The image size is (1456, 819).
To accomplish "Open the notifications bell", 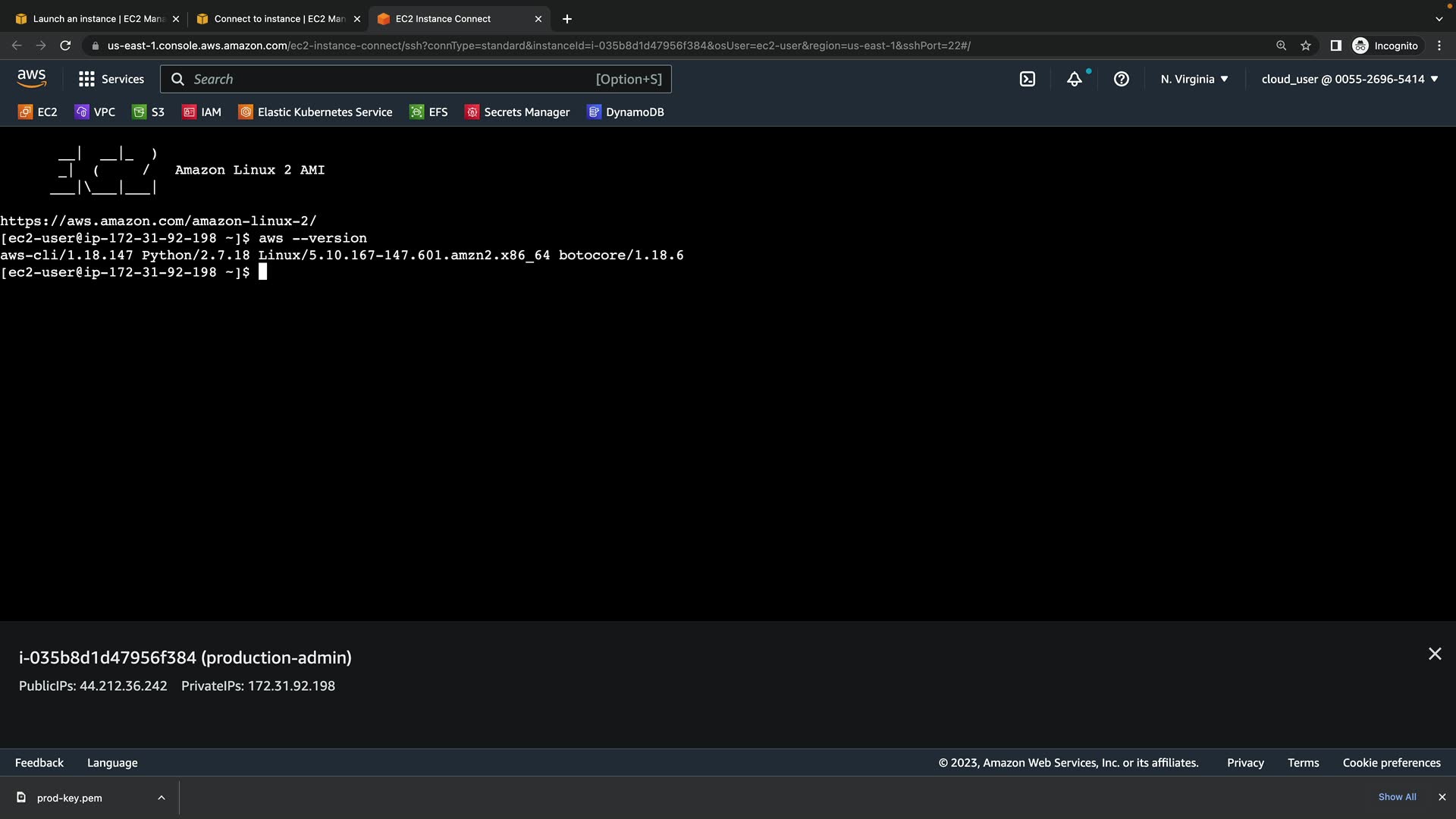I will pos(1075,79).
